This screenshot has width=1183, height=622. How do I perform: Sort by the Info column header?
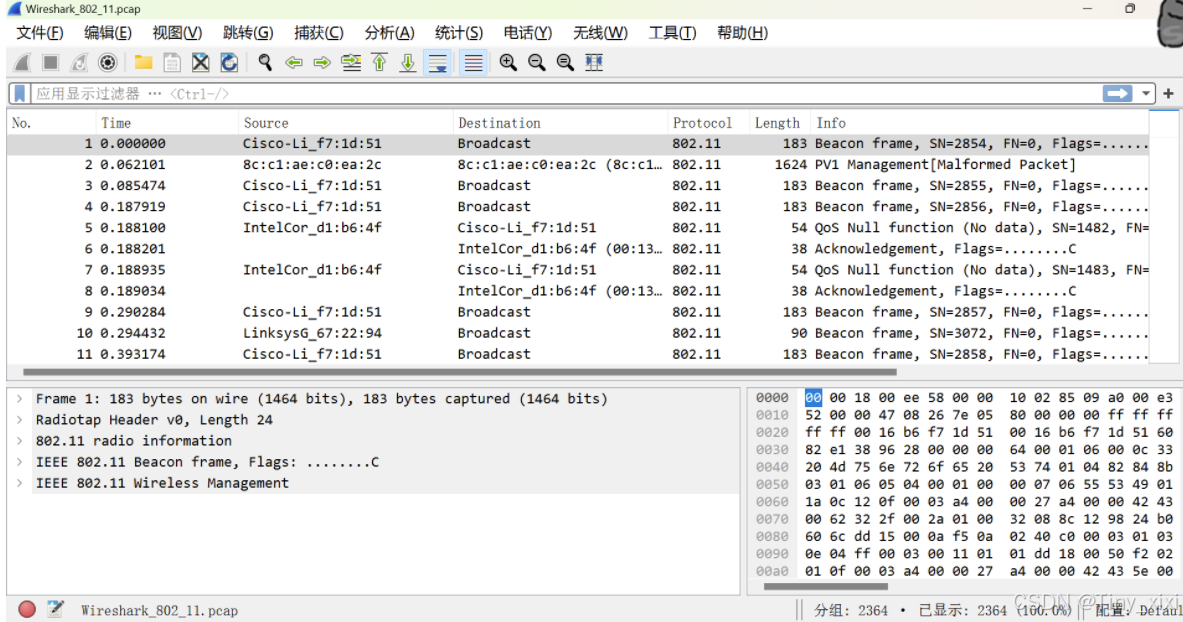pyautogui.click(x=979, y=123)
